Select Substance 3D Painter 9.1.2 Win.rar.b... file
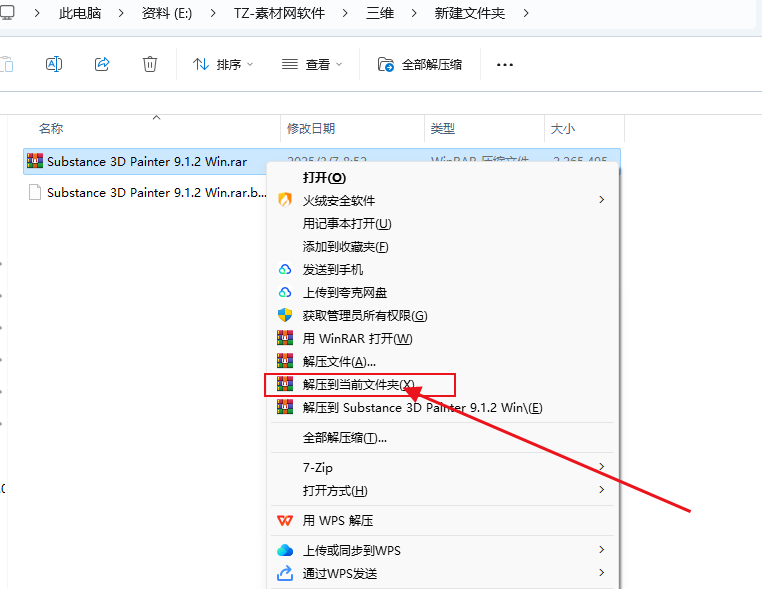The image size is (762, 589). tap(156, 192)
